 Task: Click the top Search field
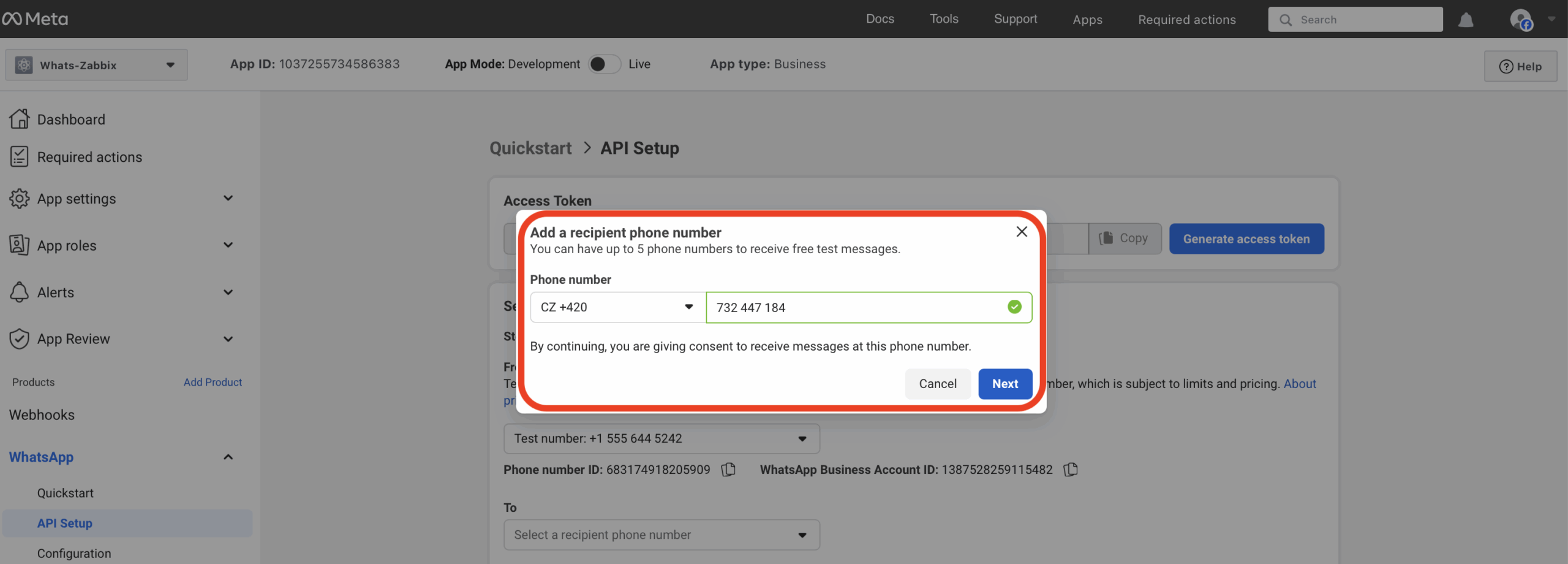coord(1355,20)
